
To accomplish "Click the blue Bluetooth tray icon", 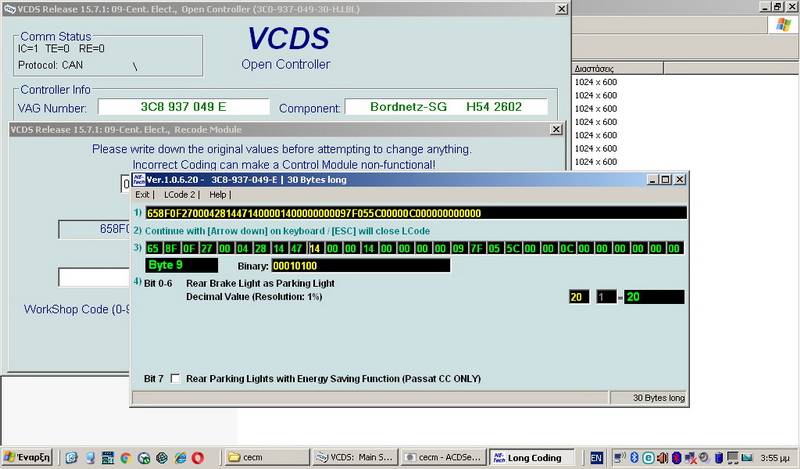I will point(634,457).
